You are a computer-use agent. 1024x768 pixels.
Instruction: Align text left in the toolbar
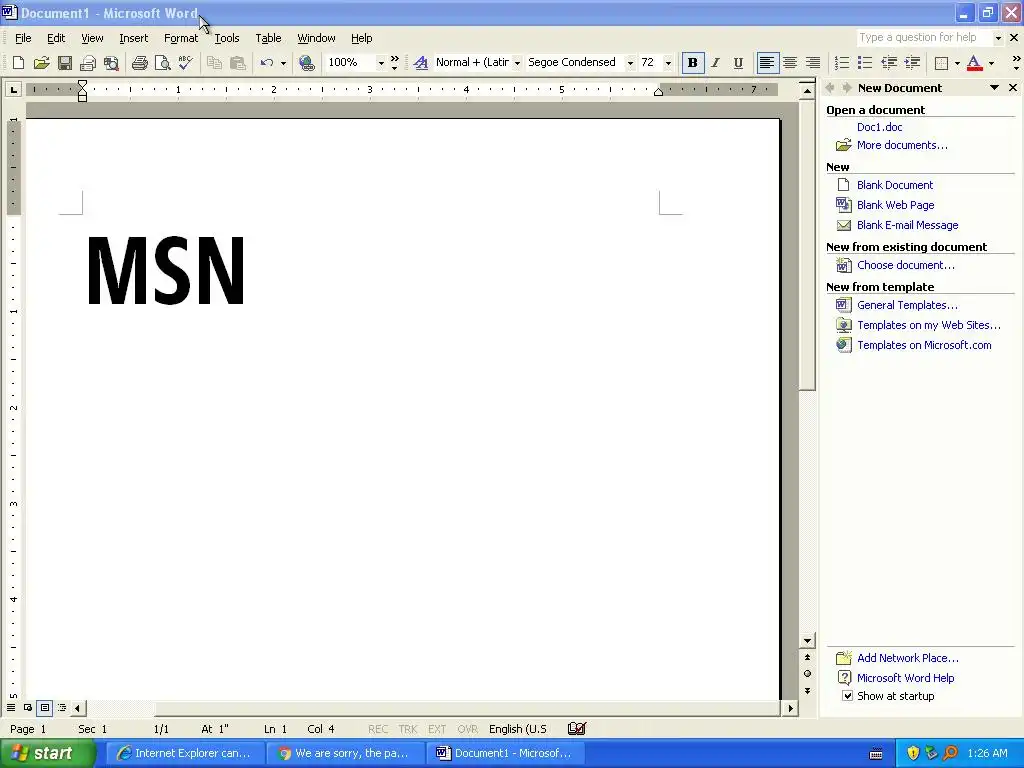767,63
